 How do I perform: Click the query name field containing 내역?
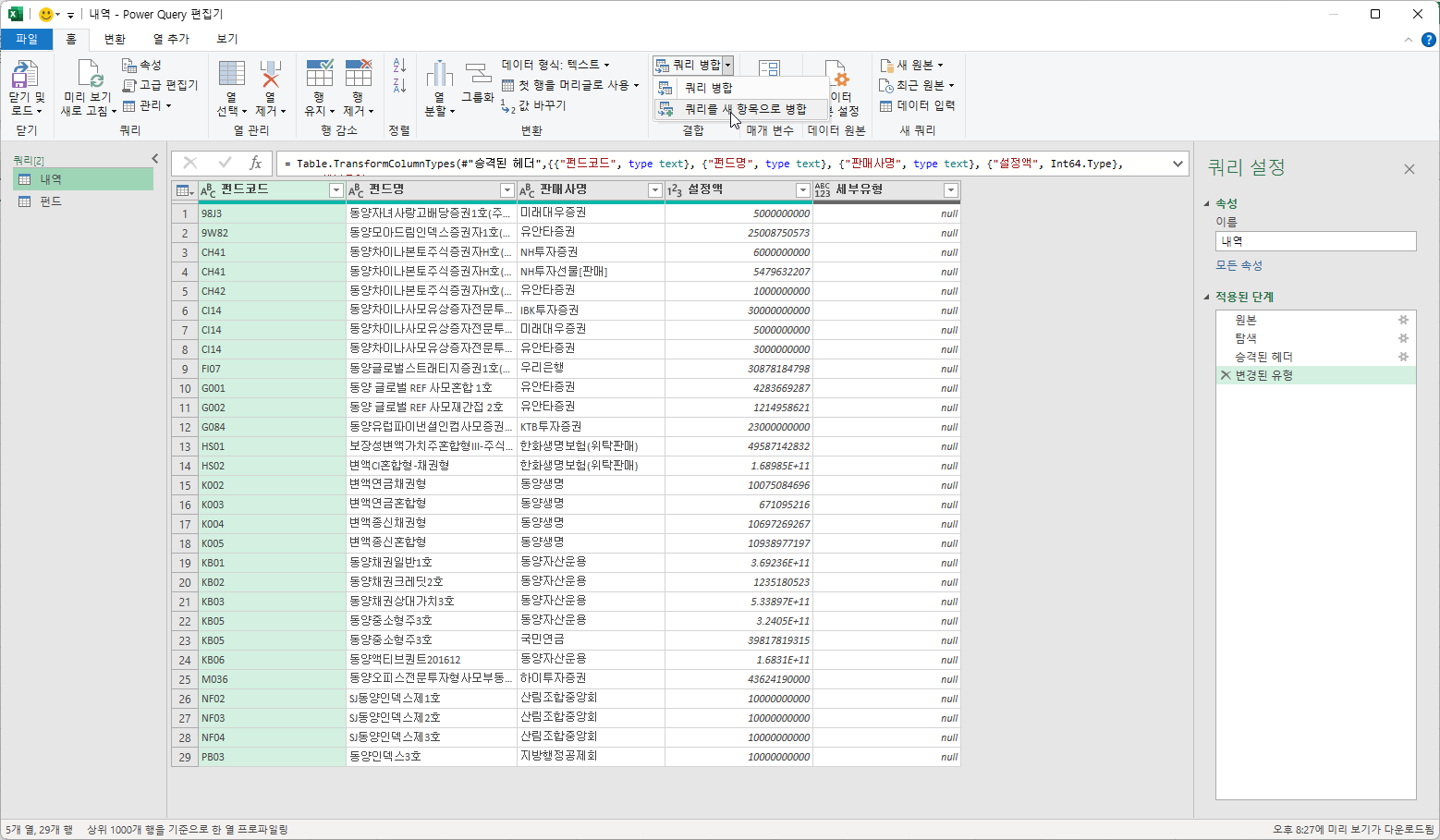click(1315, 241)
